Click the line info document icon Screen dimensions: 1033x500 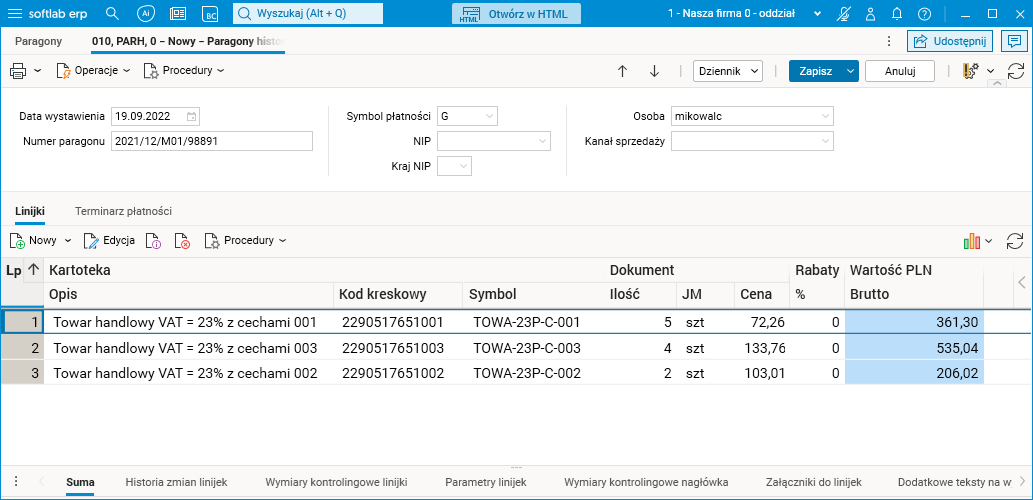click(x=153, y=241)
